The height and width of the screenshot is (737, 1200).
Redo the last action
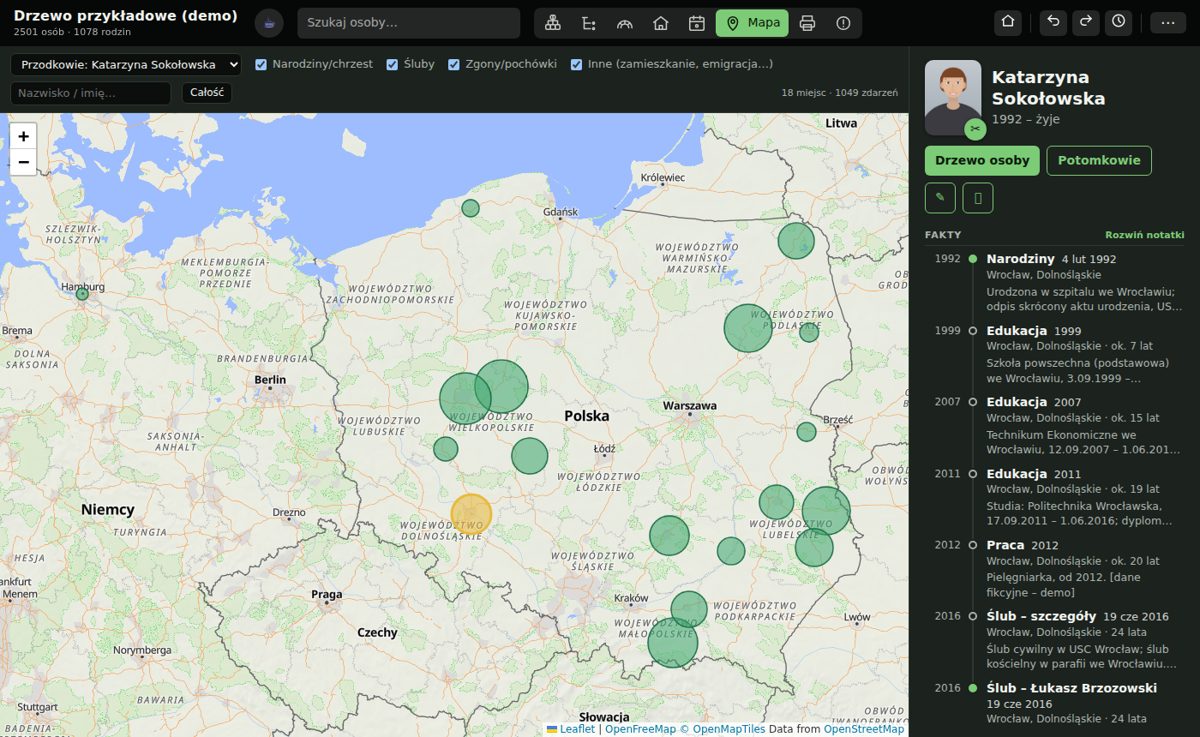click(x=1085, y=22)
